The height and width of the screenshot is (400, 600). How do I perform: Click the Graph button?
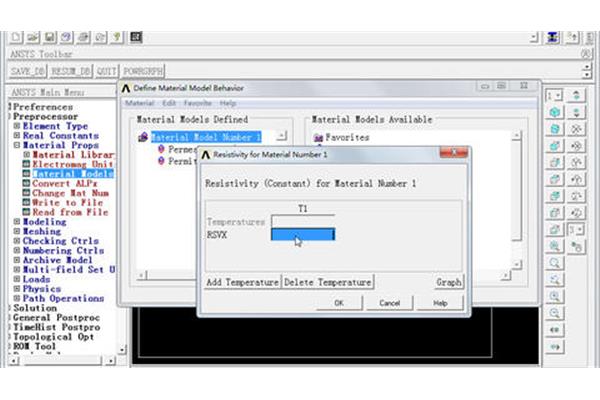[x=449, y=282]
